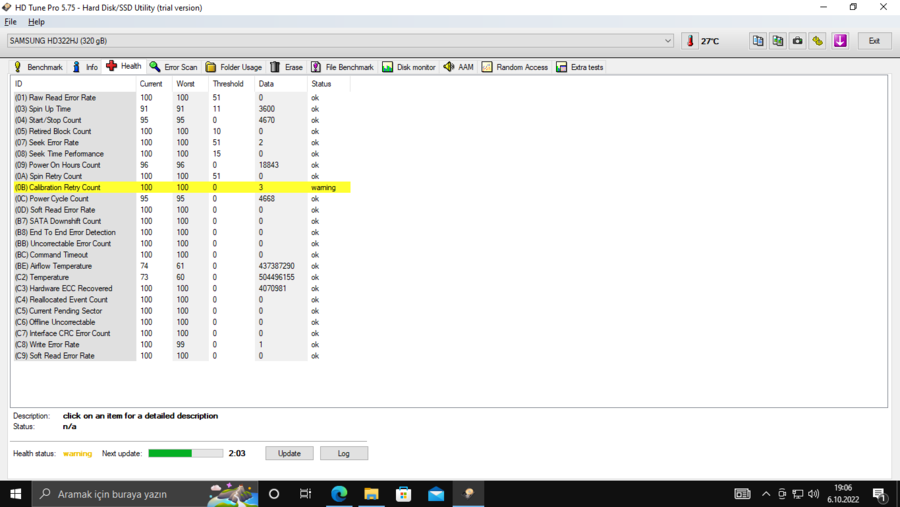The height and width of the screenshot is (507, 900).
Task: Select the Offline Uncorrectable row
Action: coord(181,322)
